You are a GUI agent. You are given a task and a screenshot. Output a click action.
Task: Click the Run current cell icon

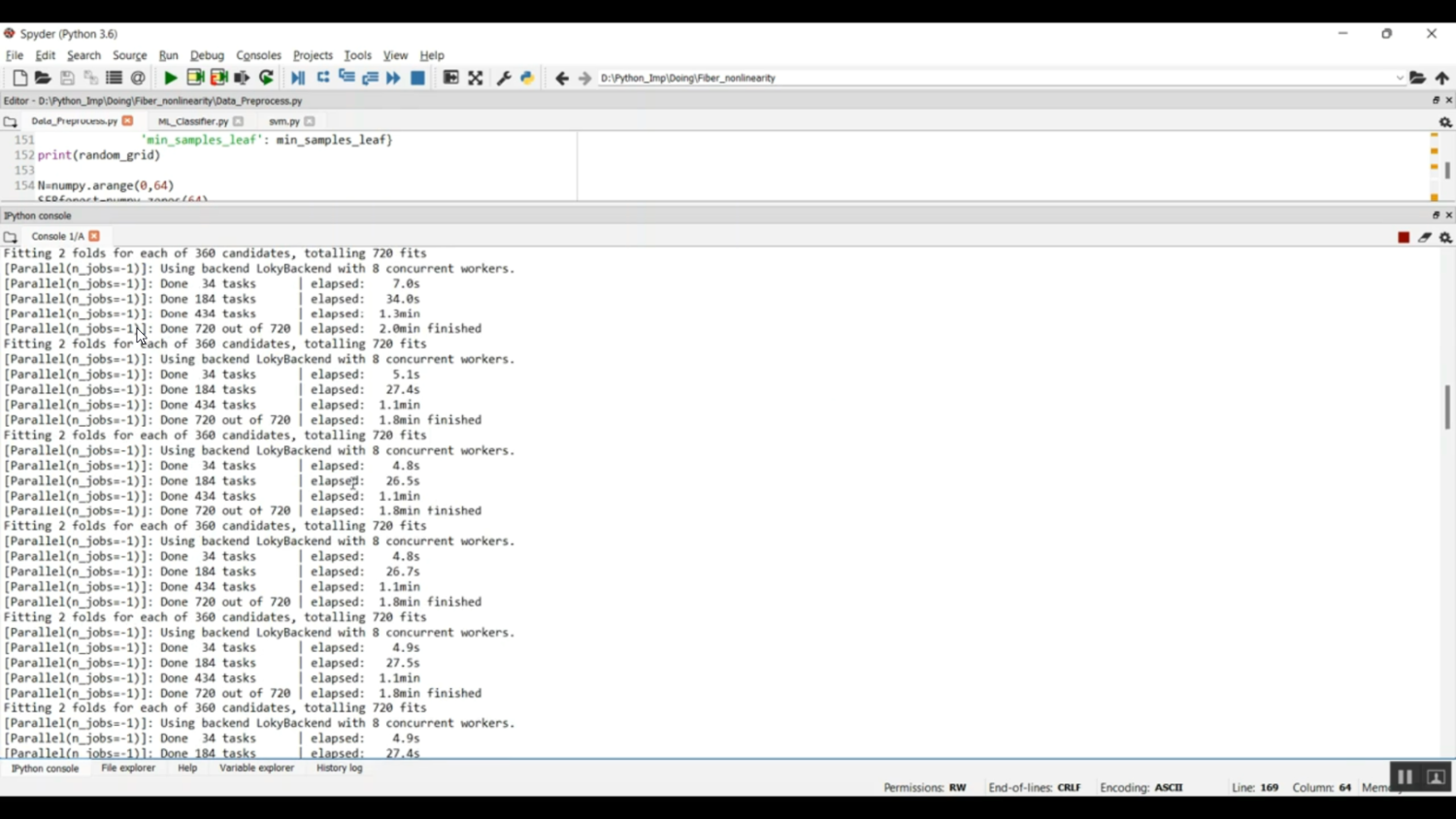[195, 78]
